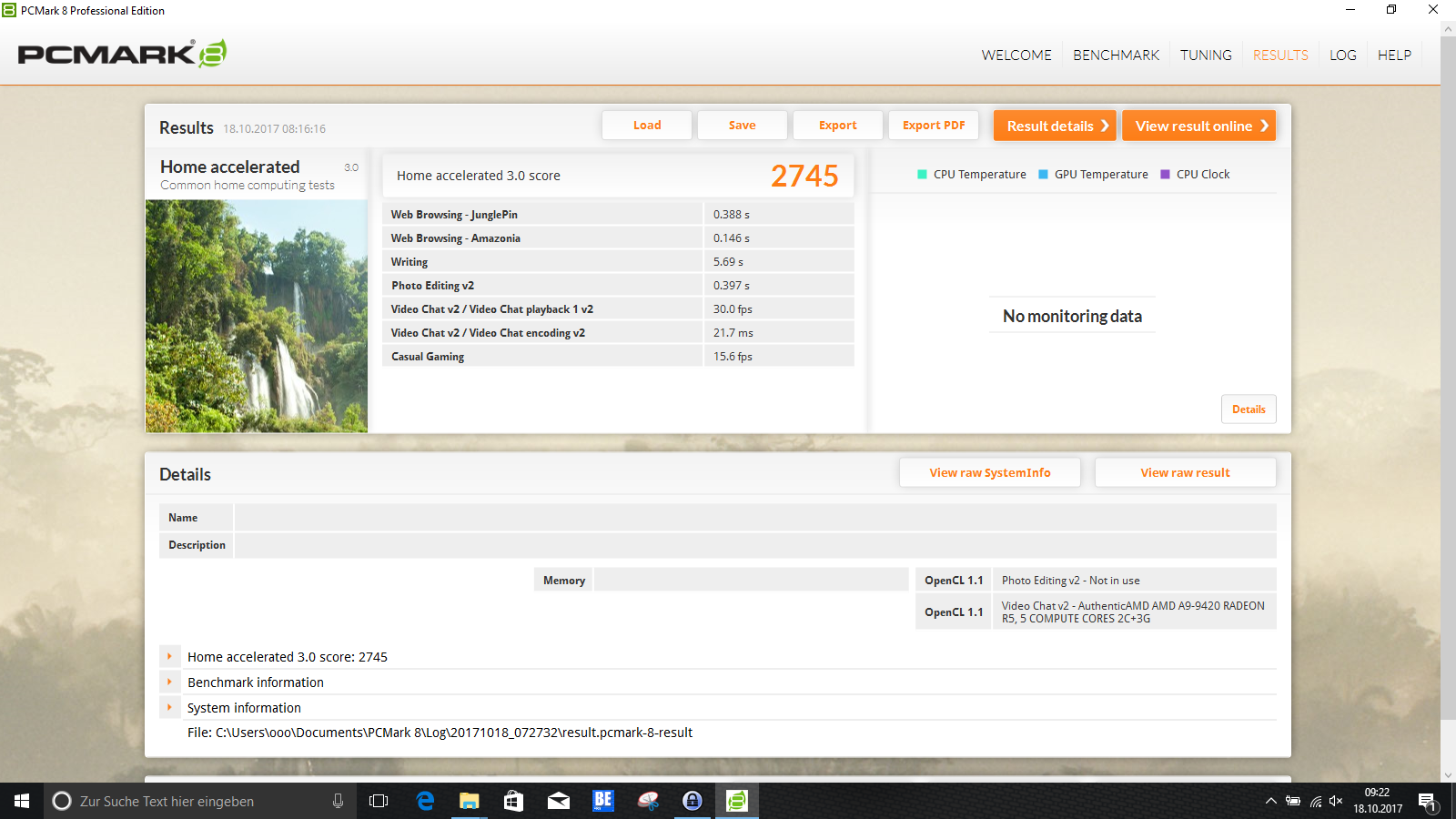Click Export PDF

[934, 126]
